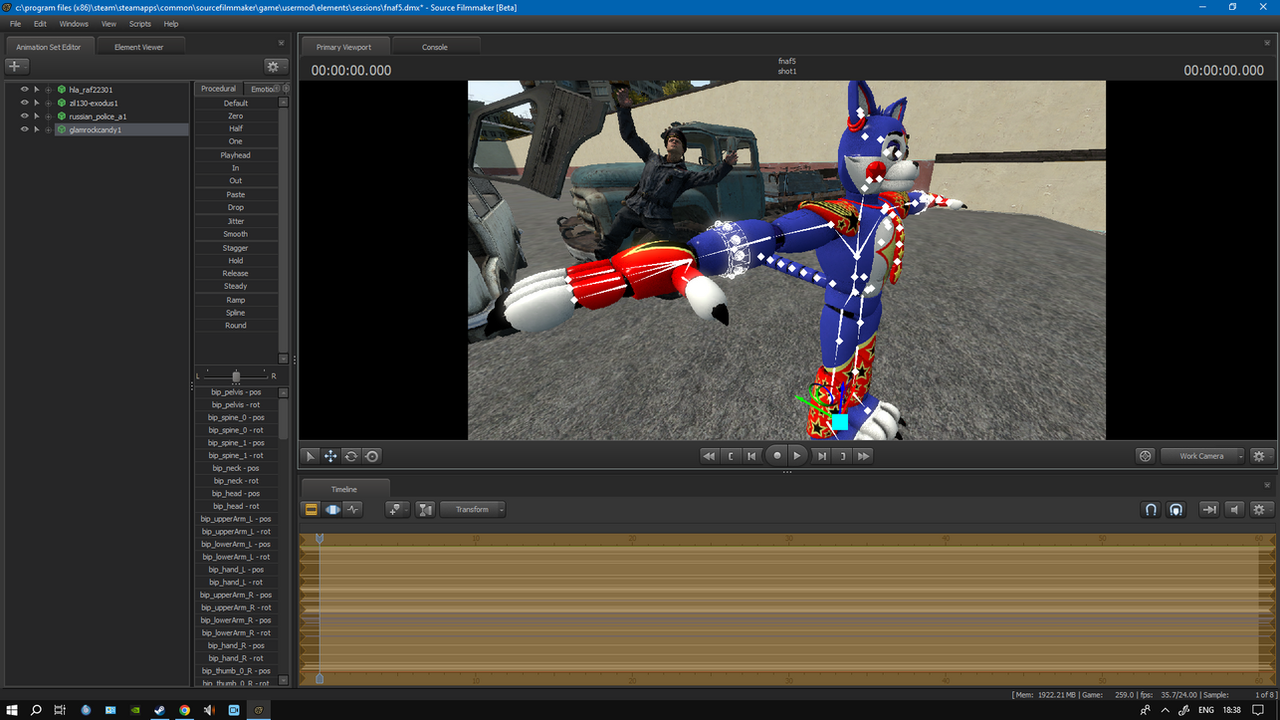Image resolution: width=1280 pixels, height=720 pixels.
Task: Switch to the Console tab
Action: [435, 47]
